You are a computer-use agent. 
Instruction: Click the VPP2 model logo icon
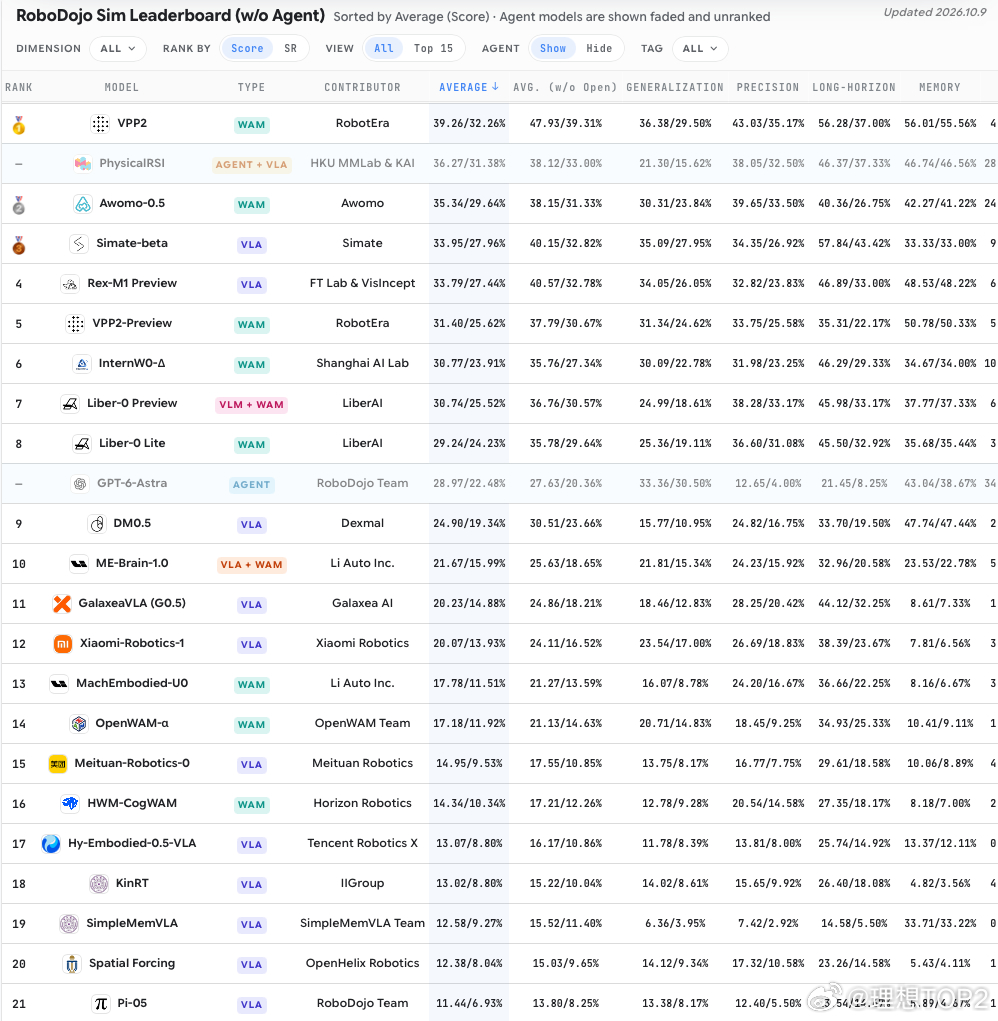point(100,124)
